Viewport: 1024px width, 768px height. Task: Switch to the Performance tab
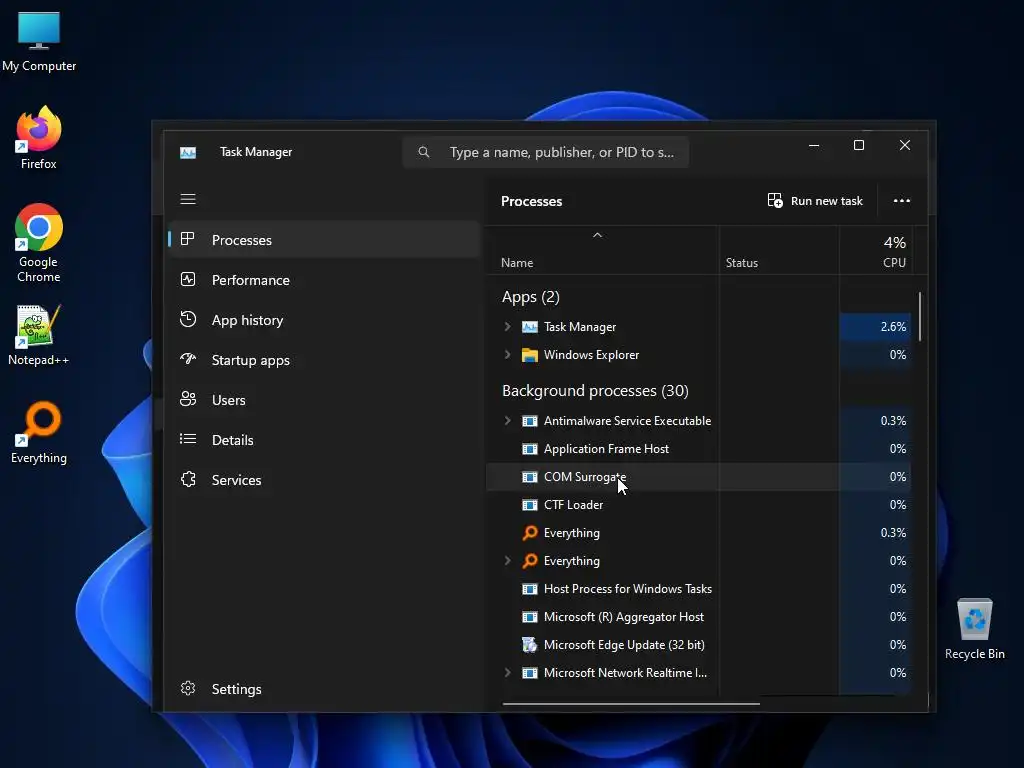pyautogui.click(x=325, y=280)
